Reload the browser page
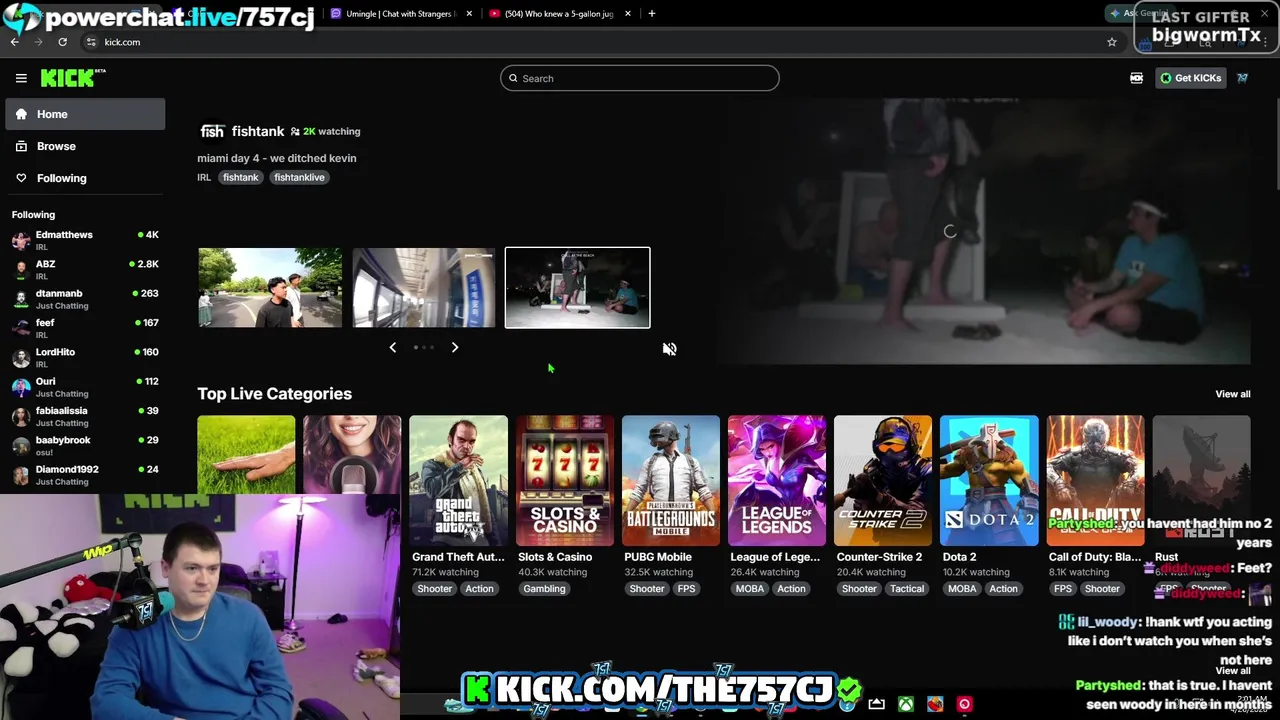The height and width of the screenshot is (720, 1280). point(62,42)
